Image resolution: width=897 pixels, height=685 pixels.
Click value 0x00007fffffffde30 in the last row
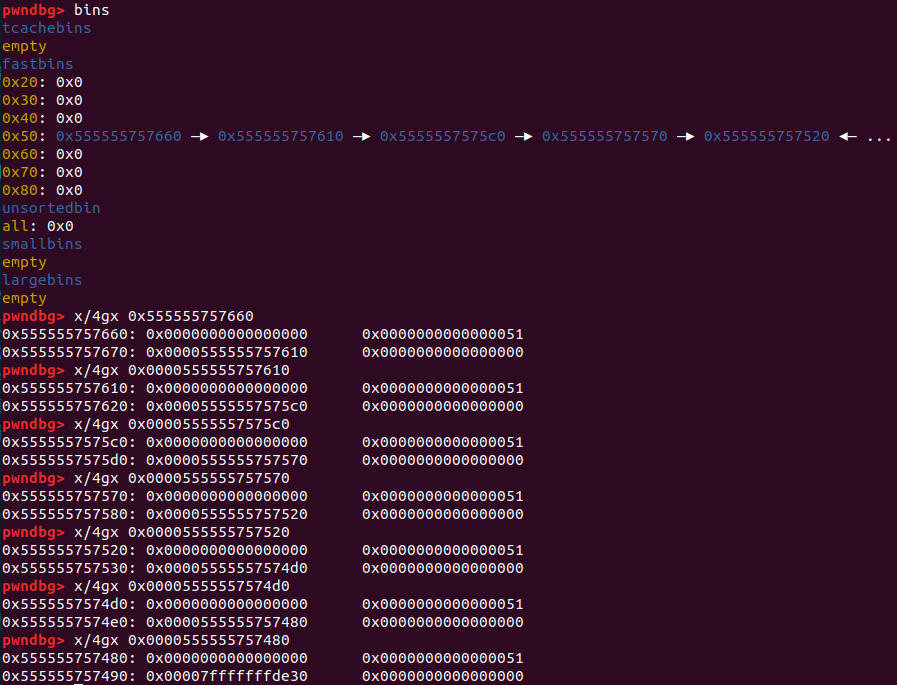227,676
